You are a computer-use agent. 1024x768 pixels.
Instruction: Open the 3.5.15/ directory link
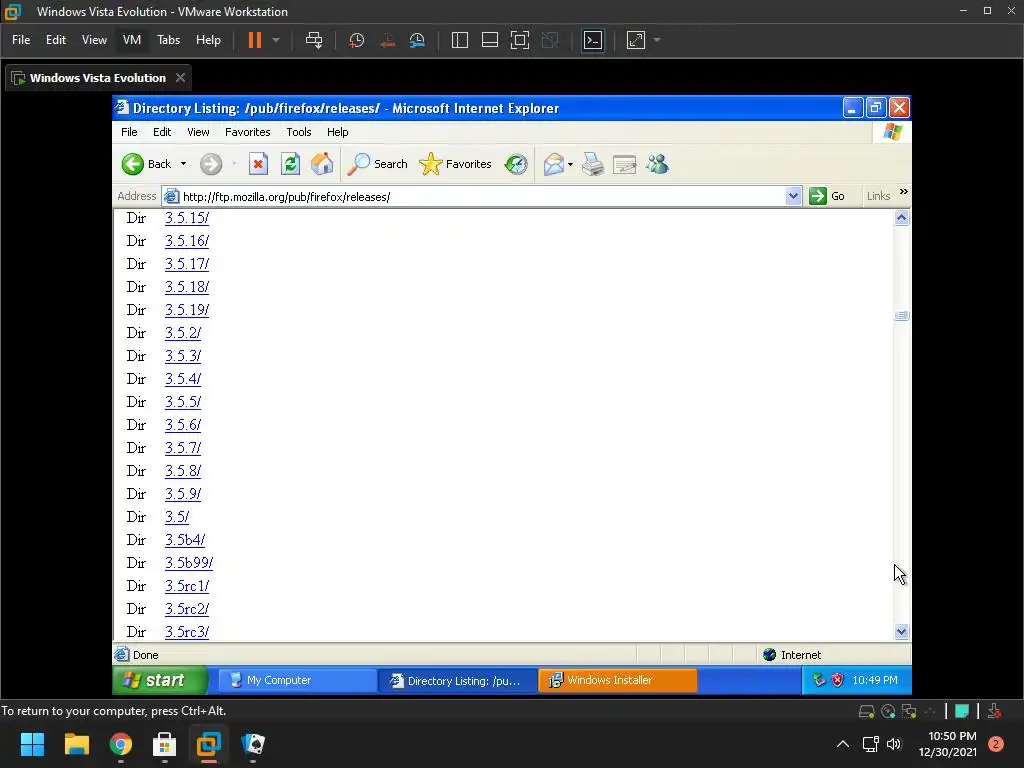pos(187,218)
